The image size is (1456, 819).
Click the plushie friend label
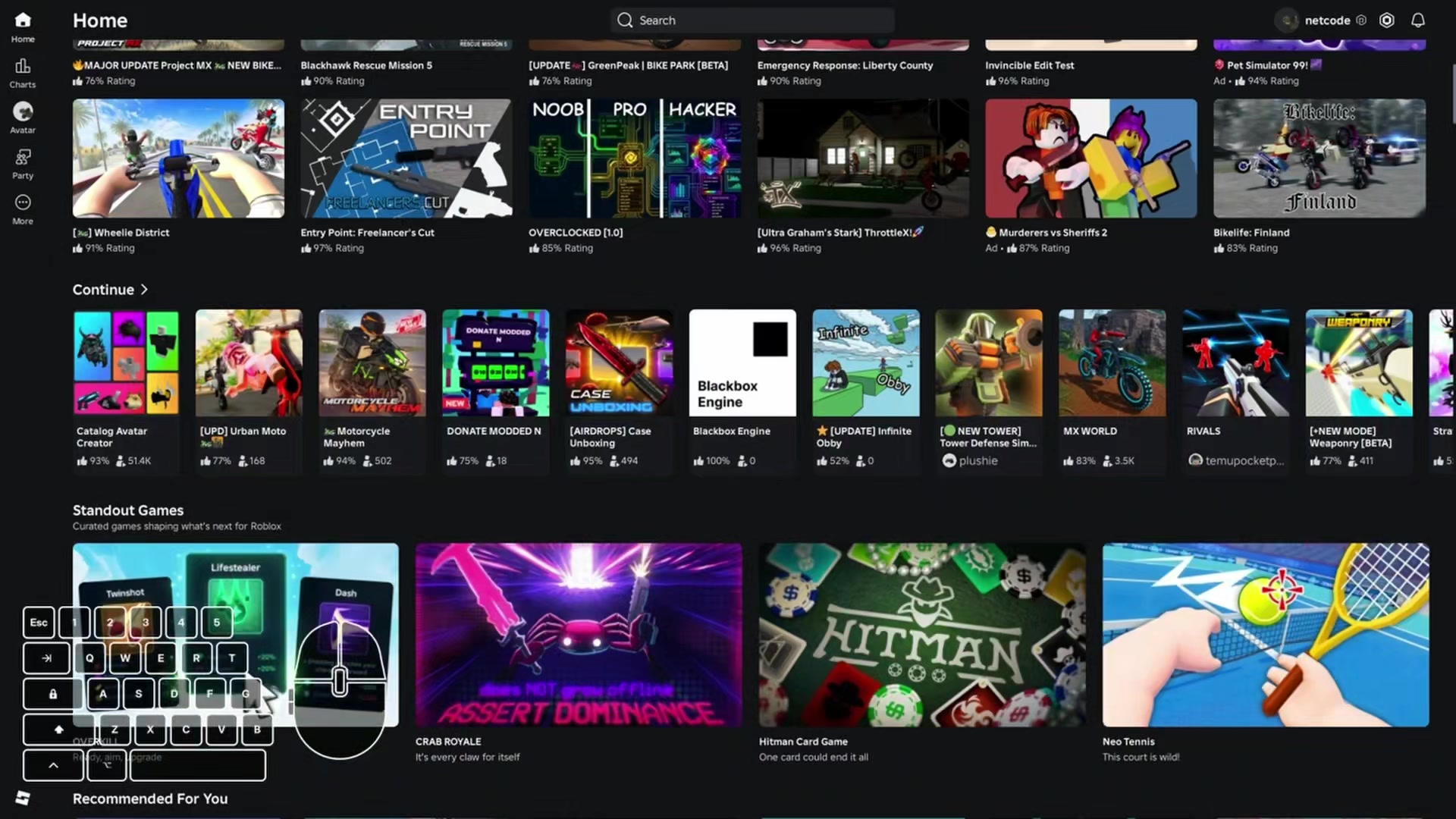point(978,460)
